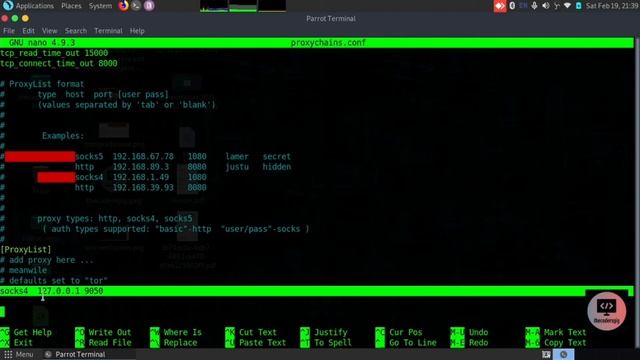Click the Replace shortcut label
This screenshot has height=360, width=640.
(180, 342)
